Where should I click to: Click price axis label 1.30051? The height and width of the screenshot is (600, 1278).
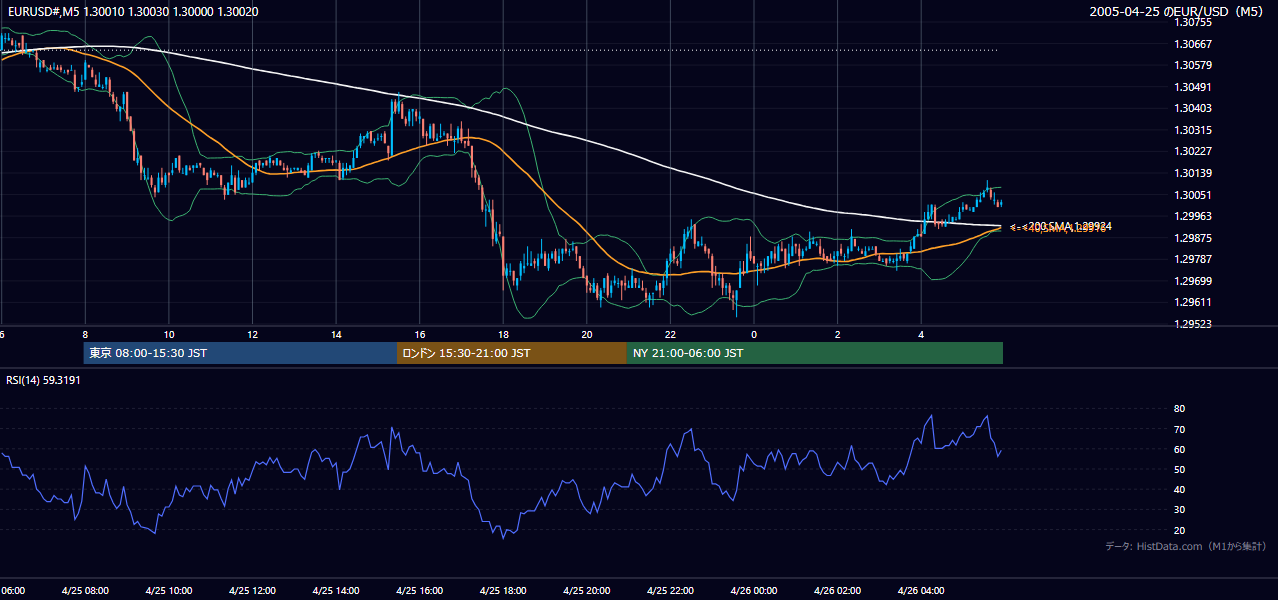(1193, 195)
